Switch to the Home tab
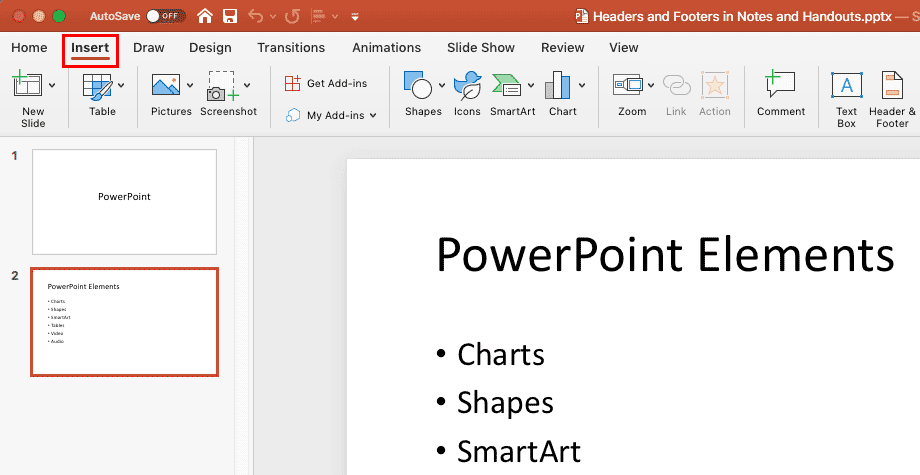The image size is (920, 475). coord(29,48)
